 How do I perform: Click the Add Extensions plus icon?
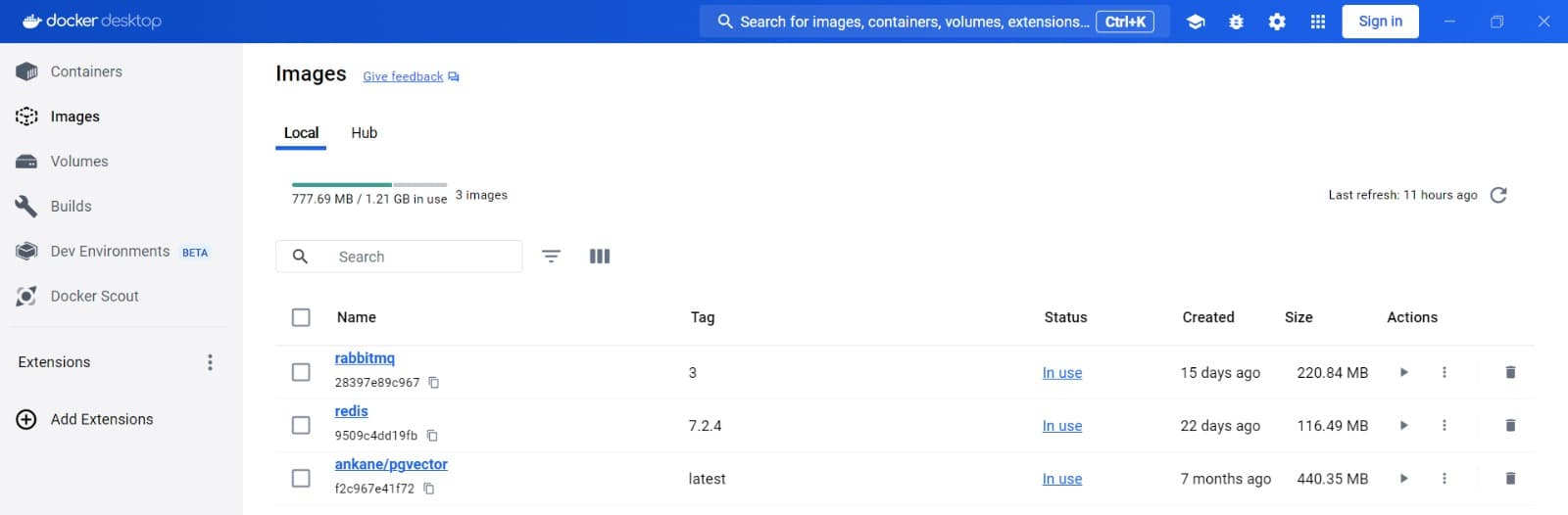tap(26, 419)
